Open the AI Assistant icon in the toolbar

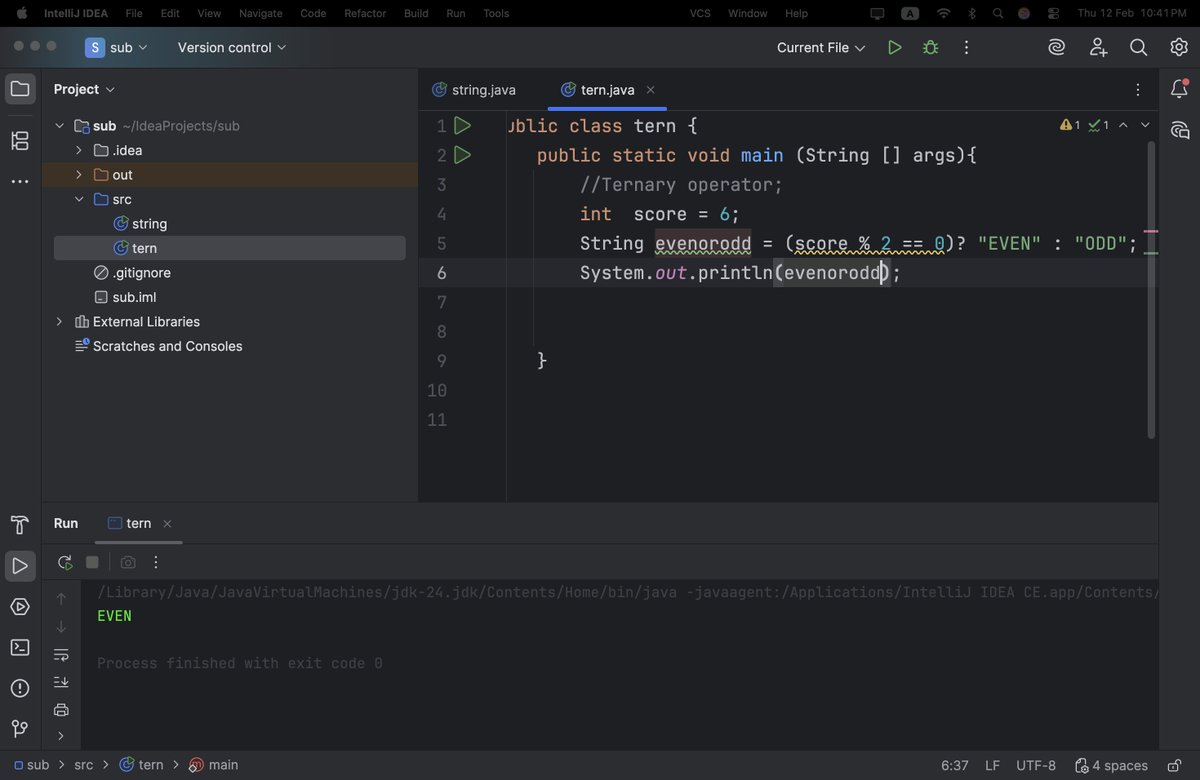point(1057,47)
